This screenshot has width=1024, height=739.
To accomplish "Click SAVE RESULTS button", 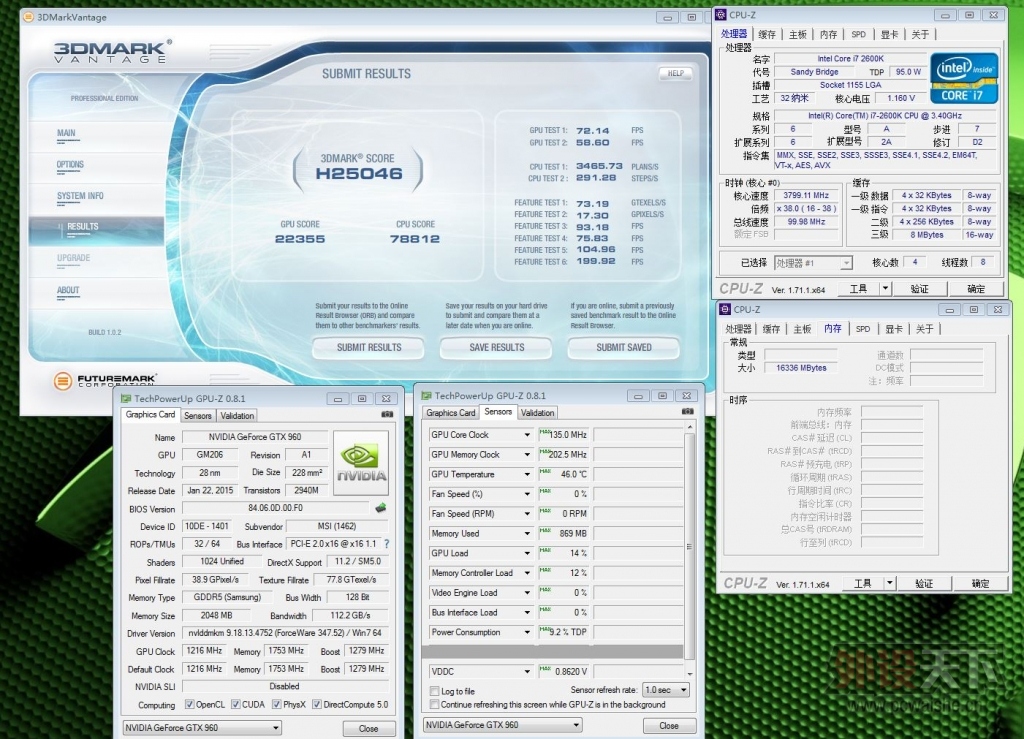I will point(496,347).
